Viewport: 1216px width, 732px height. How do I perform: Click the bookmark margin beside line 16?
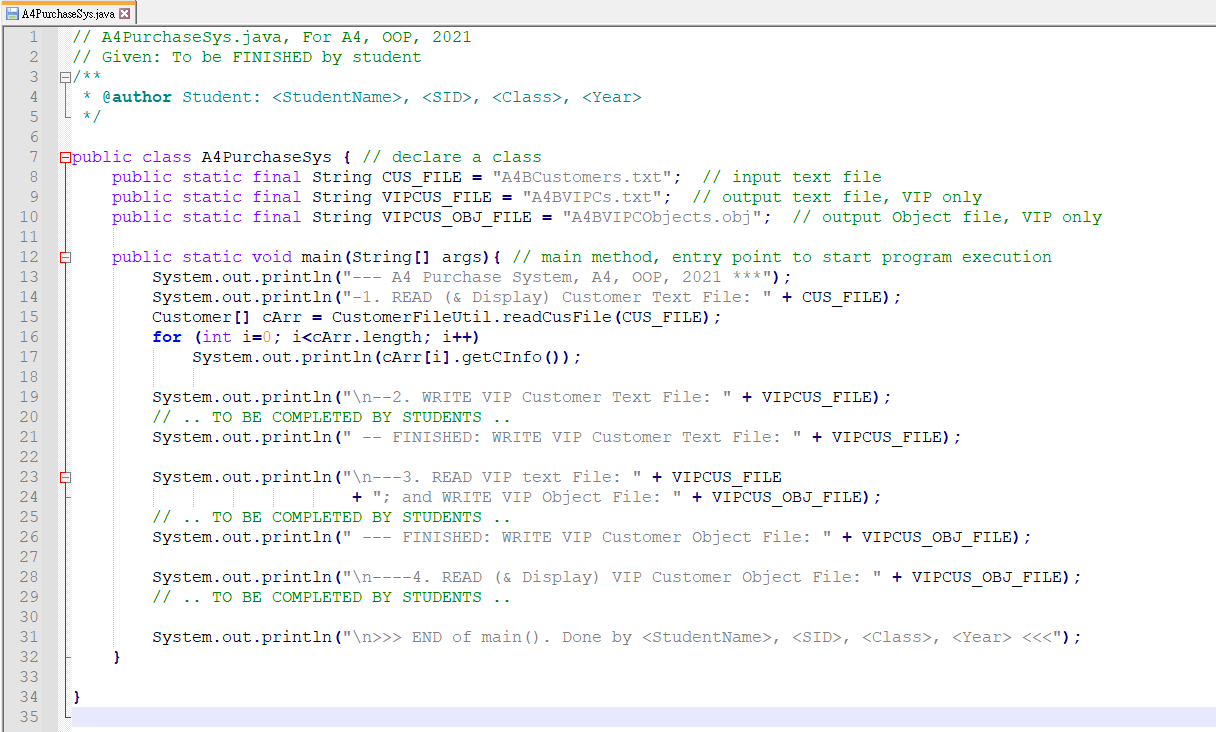point(50,336)
